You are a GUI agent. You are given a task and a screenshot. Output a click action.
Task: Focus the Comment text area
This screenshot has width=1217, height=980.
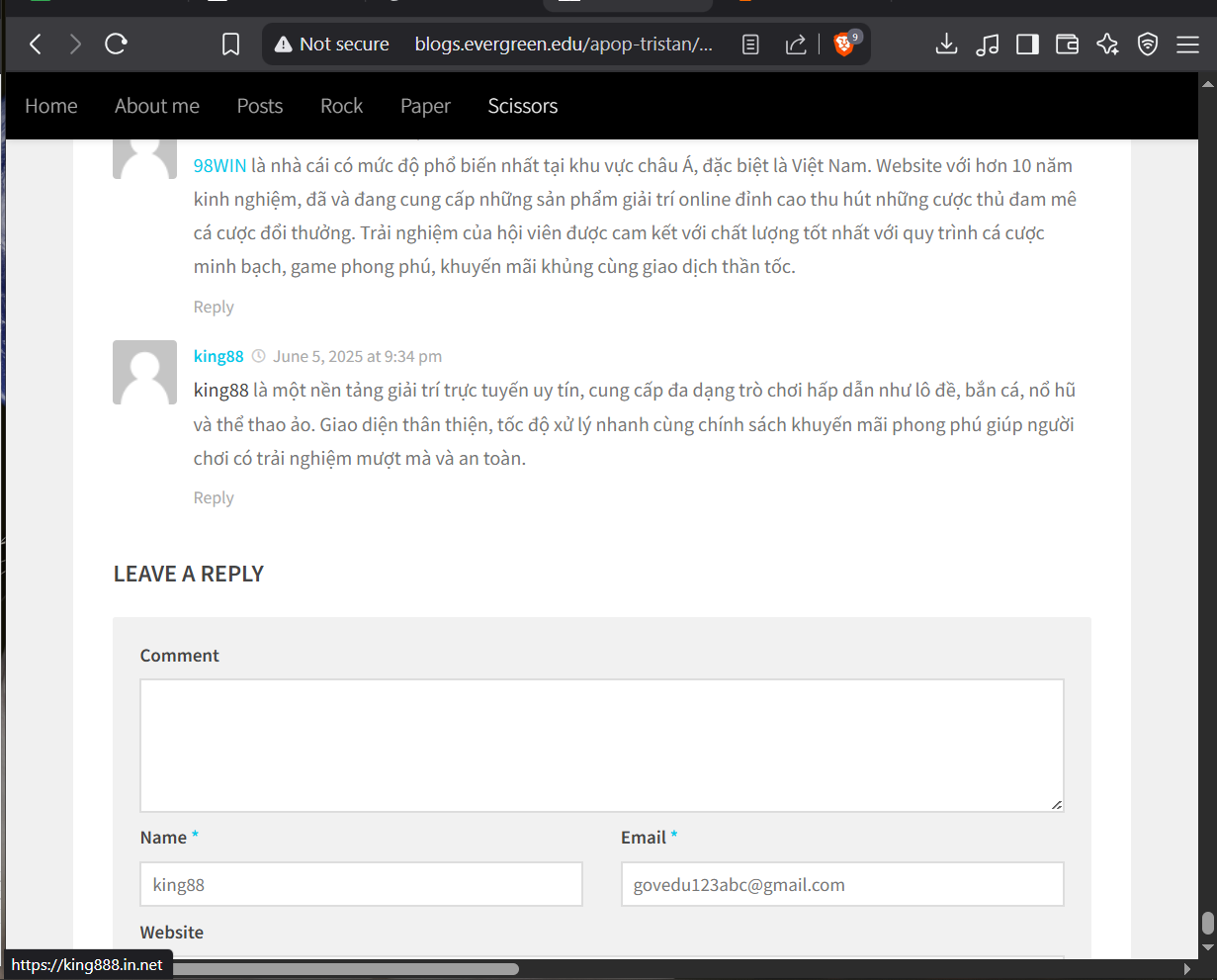(602, 746)
